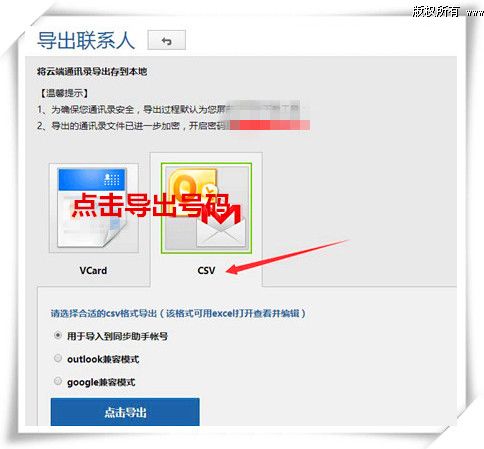484x449 pixels.
Task: Select the VCard document icon
Action: click(x=94, y=208)
